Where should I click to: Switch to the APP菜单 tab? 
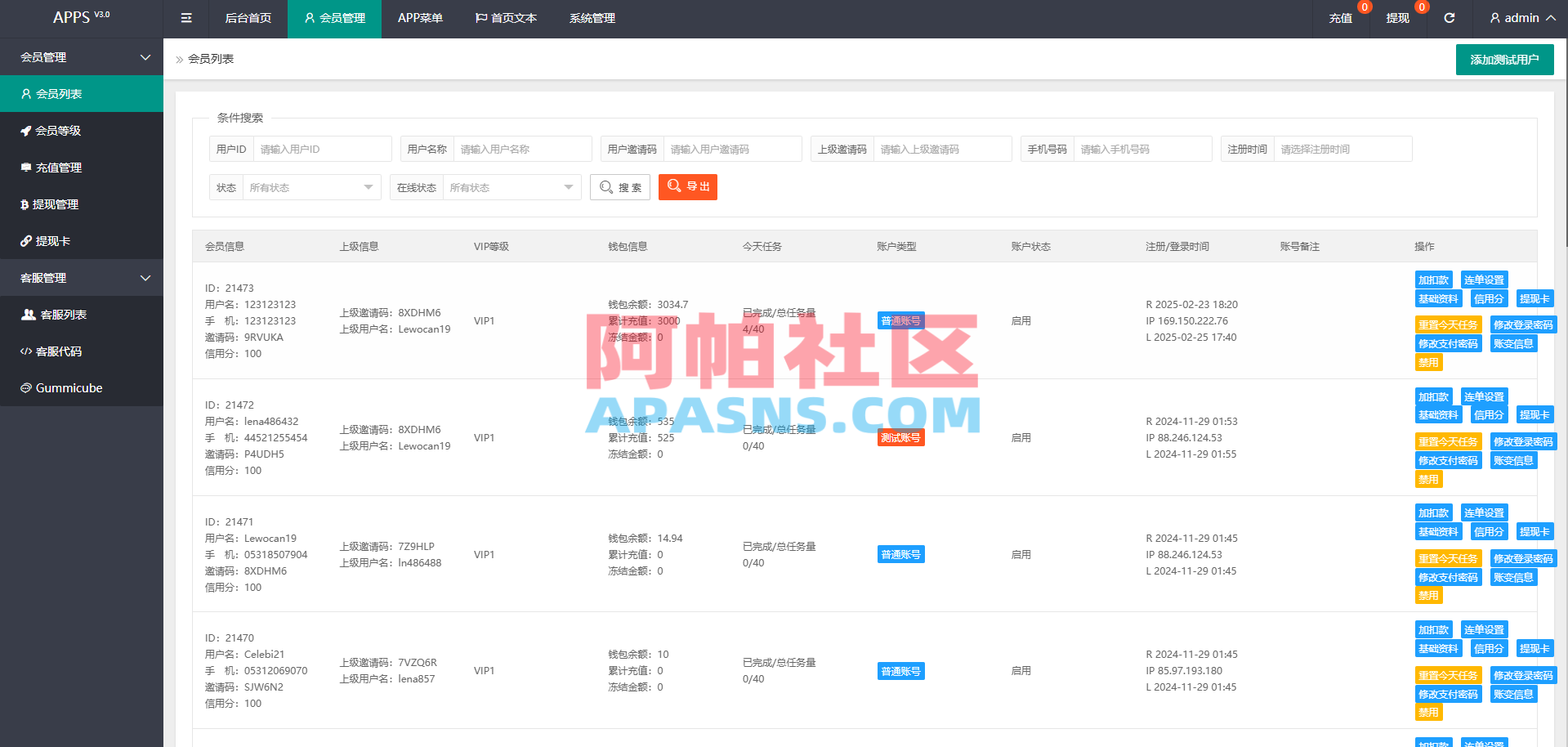pos(420,18)
